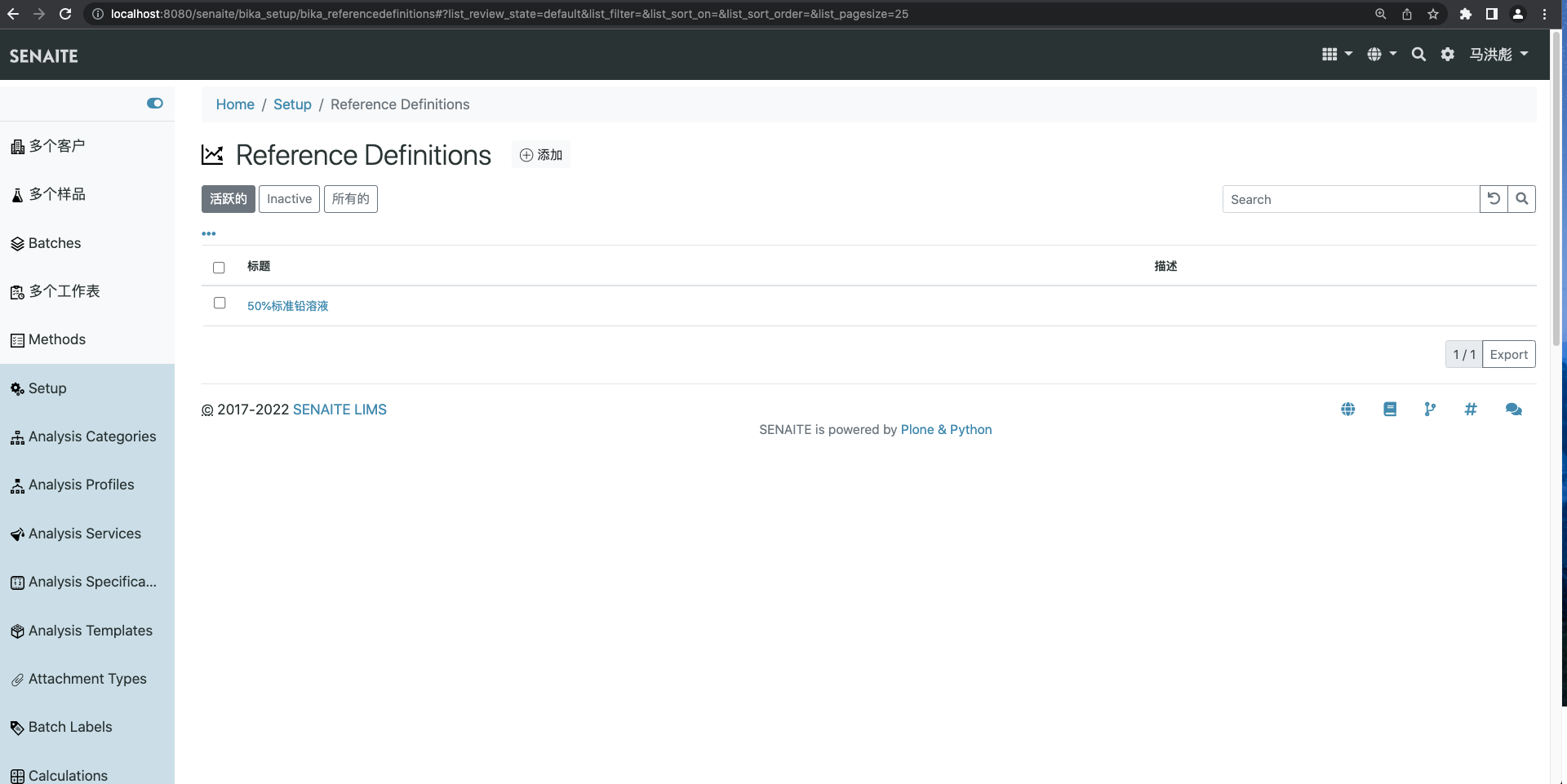Select the 活跃的 active filter tab

[x=229, y=199]
